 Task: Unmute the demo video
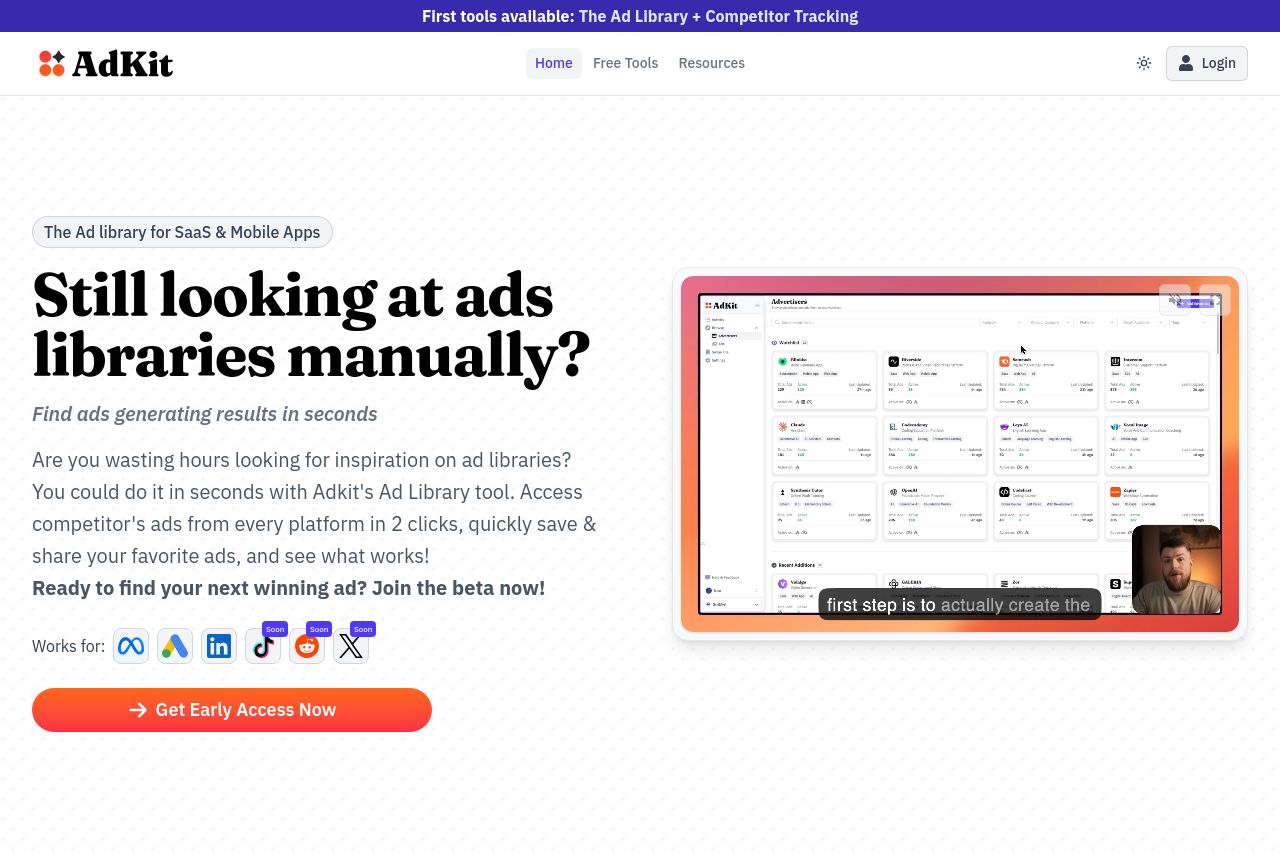click(x=1175, y=300)
